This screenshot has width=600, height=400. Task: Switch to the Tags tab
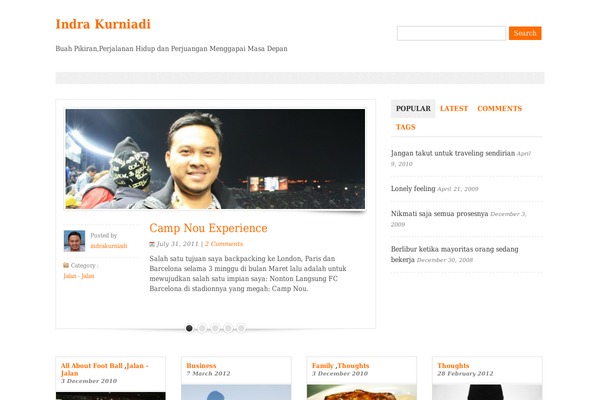406,127
